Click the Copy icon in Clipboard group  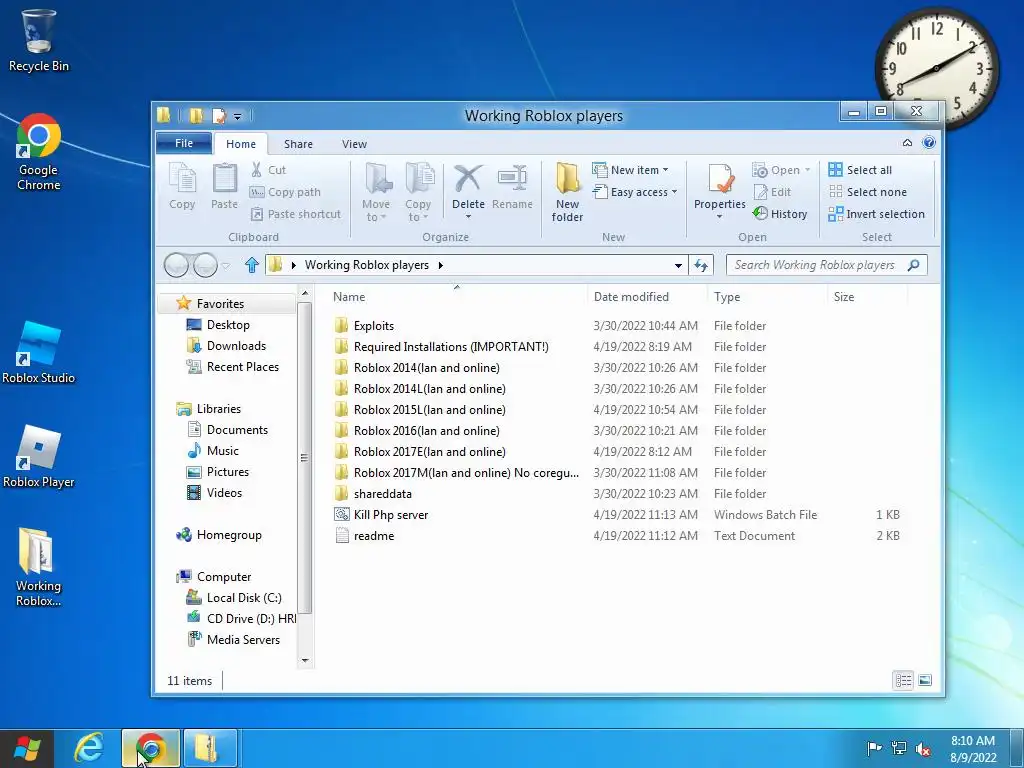point(182,186)
